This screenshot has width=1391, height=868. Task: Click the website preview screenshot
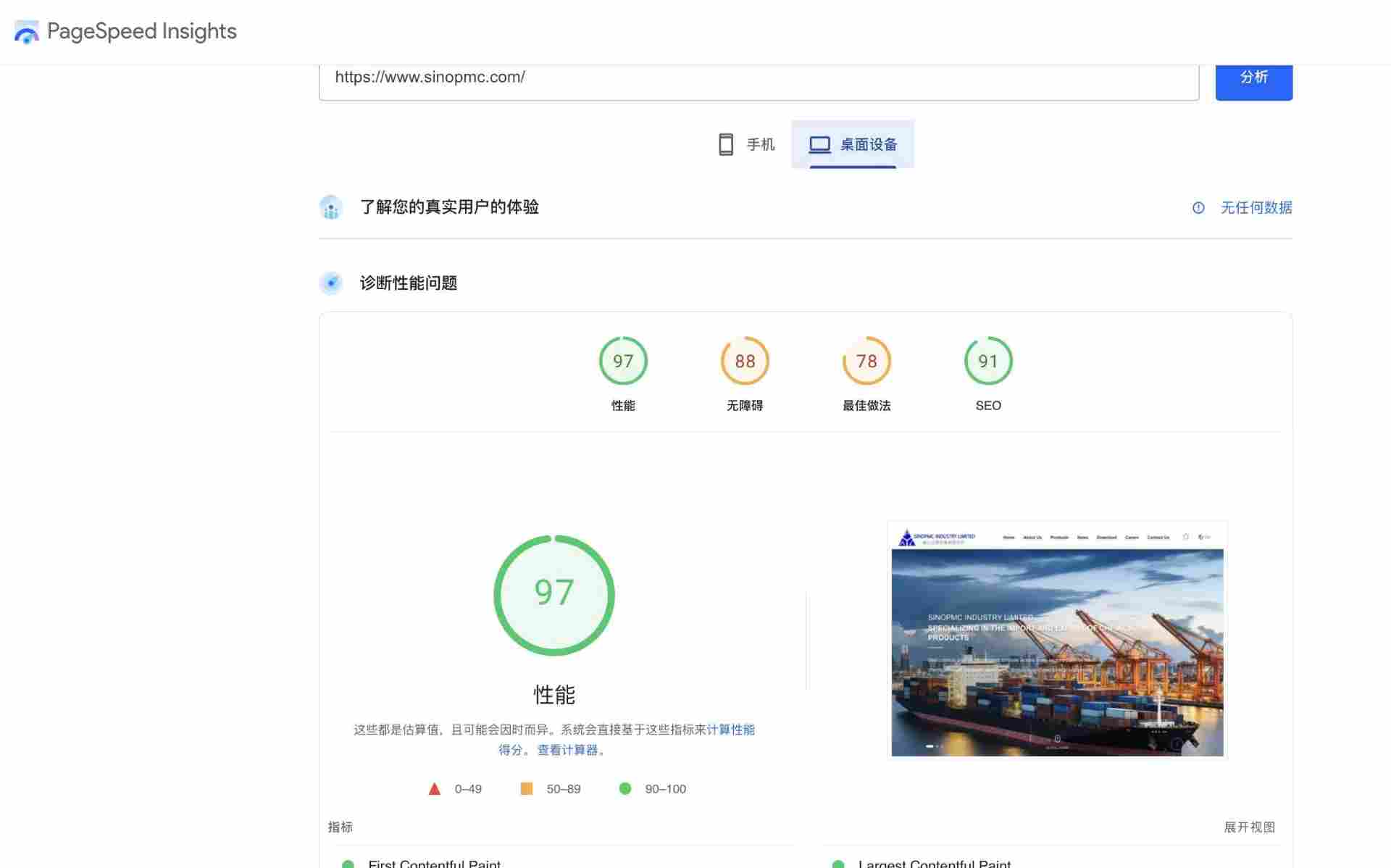coord(1056,639)
